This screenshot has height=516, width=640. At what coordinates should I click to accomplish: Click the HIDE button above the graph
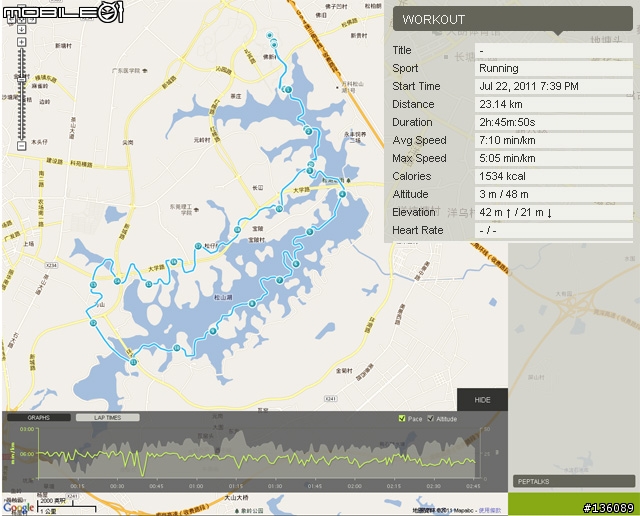click(482, 400)
